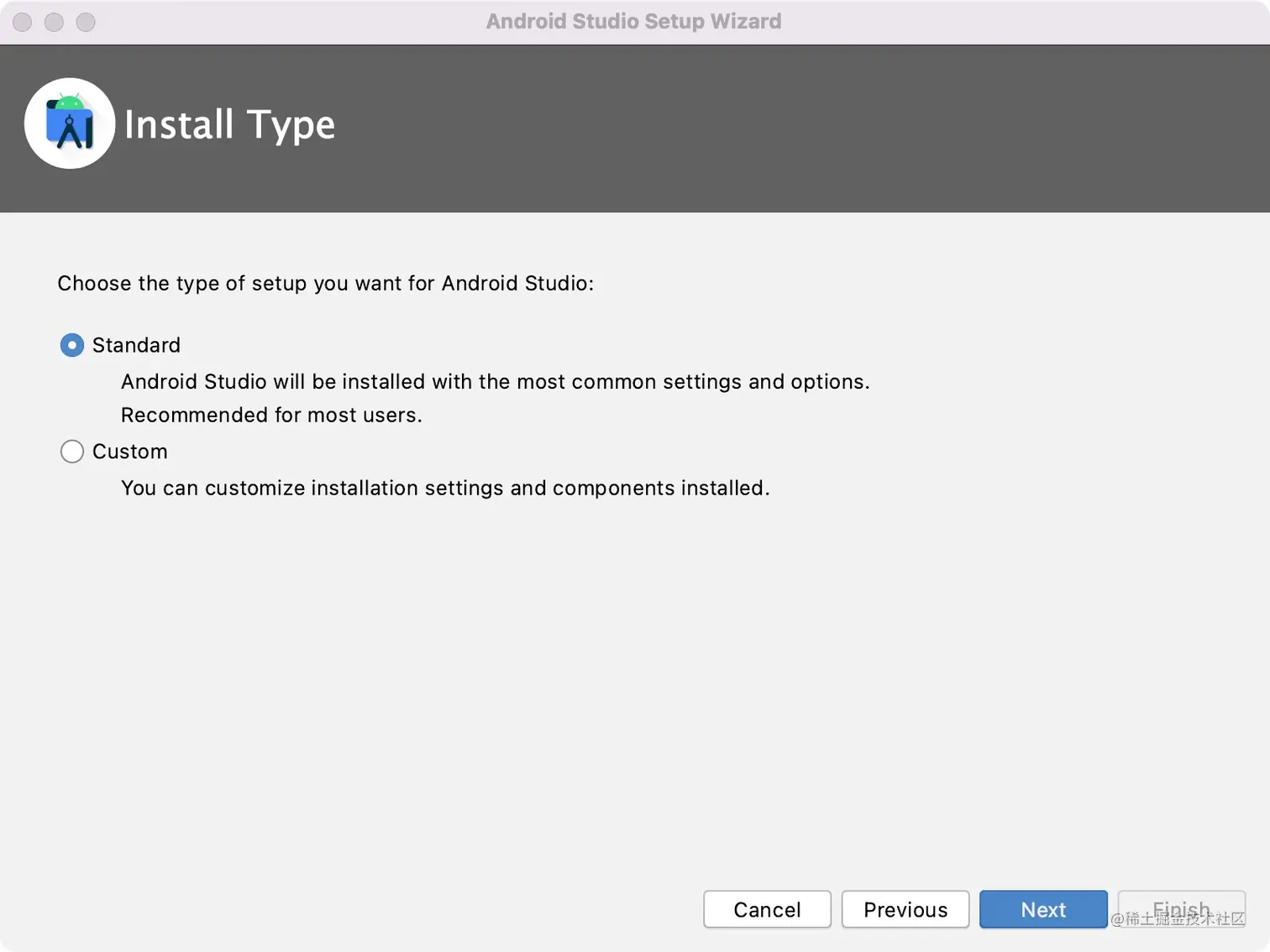The width and height of the screenshot is (1270, 952).
Task: Click the 'Android Studio Setup Wizard' window title
Action: coord(633,22)
